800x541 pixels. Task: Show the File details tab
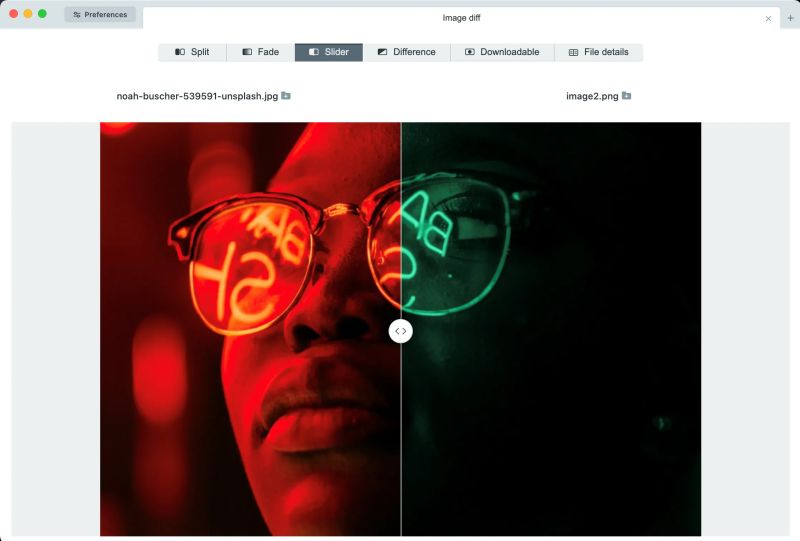[x=598, y=52]
